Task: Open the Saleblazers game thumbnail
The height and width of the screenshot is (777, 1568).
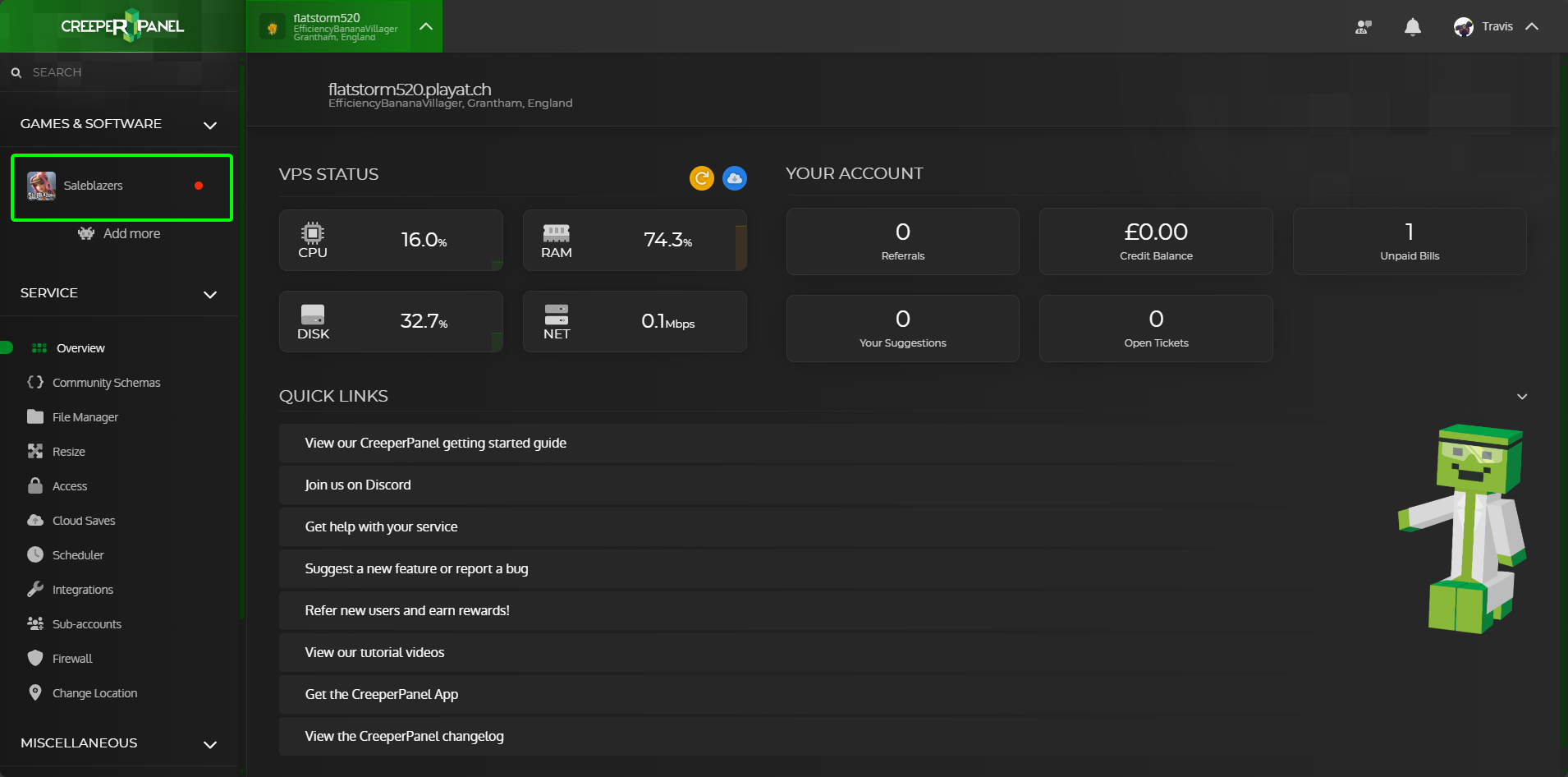Action: [41, 186]
